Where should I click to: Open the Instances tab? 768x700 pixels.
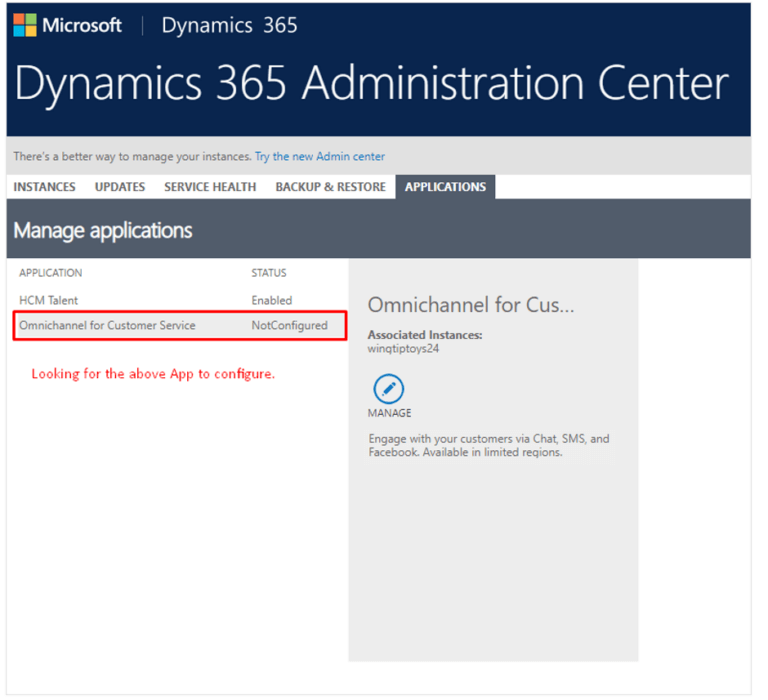click(45, 187)
